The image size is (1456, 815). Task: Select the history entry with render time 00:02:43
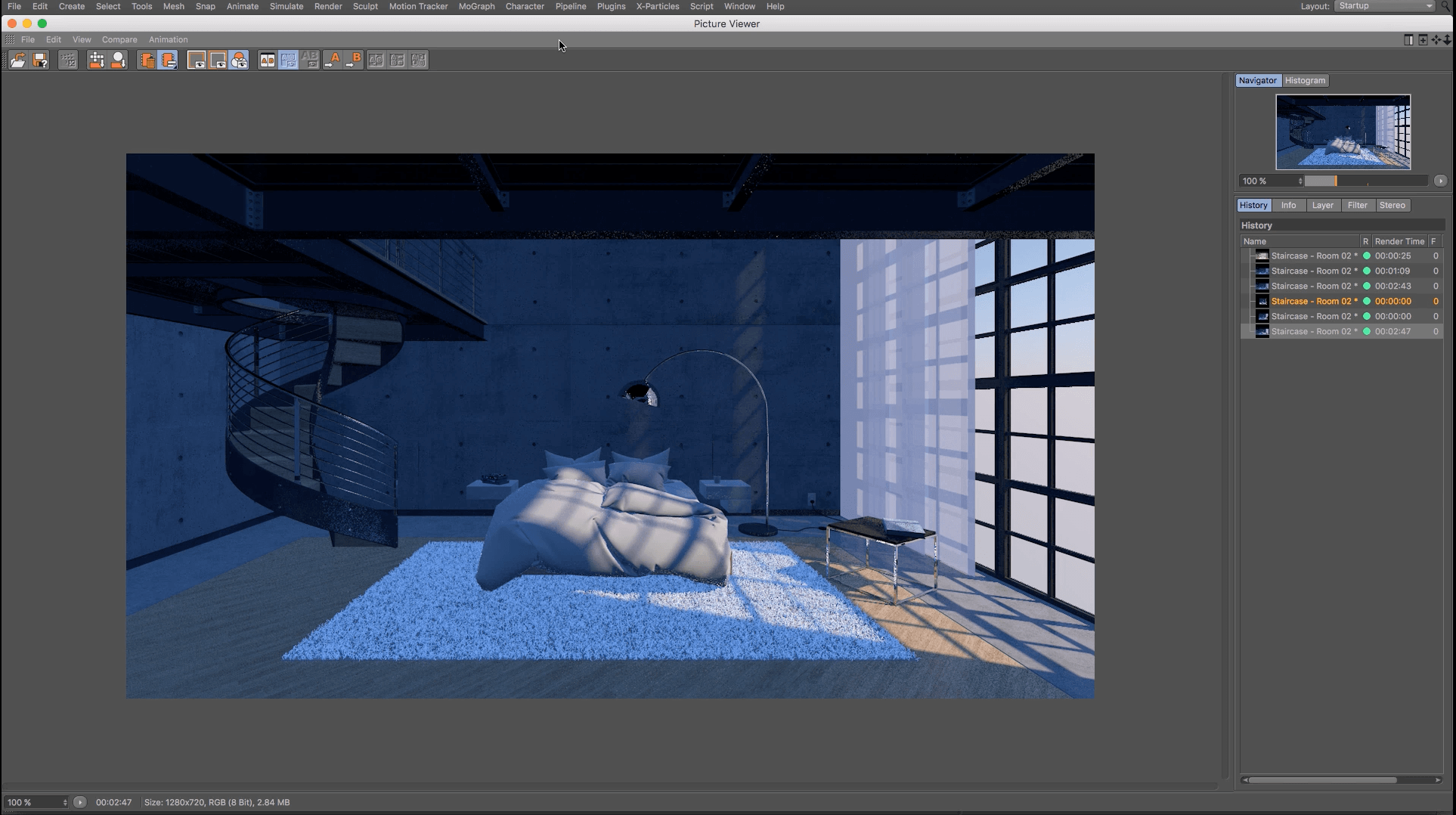click(1314, 287)
